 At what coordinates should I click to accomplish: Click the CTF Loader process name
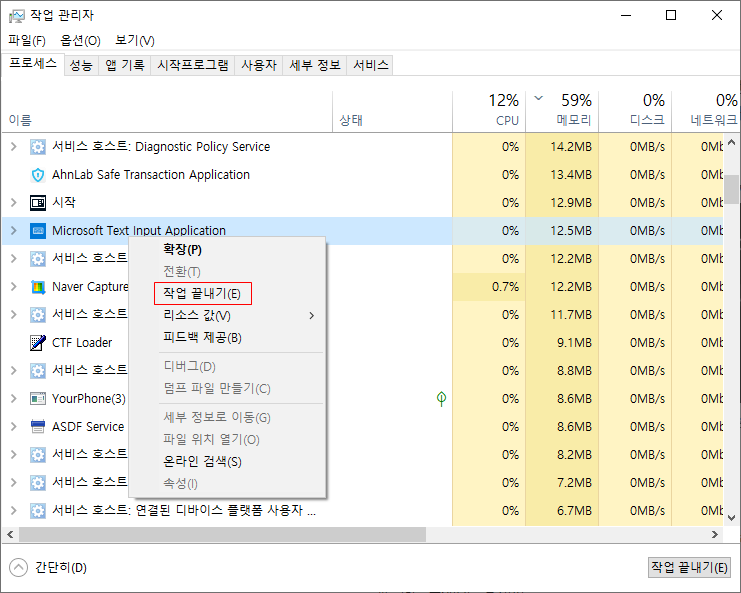pos(82,343)
